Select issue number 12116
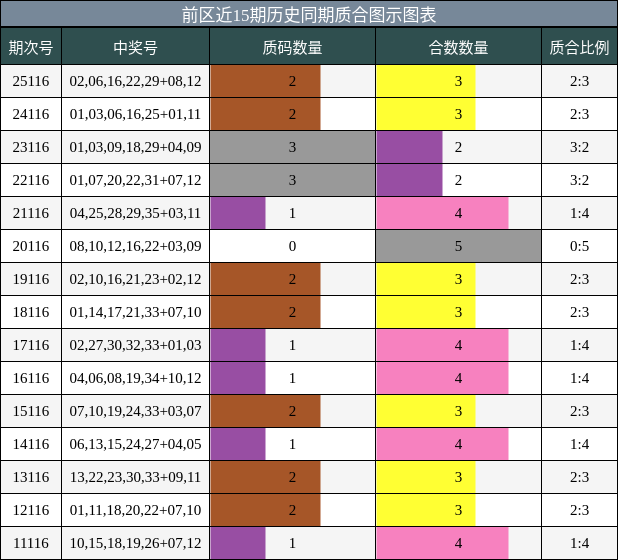618x560 pixels. click(31, 510)
